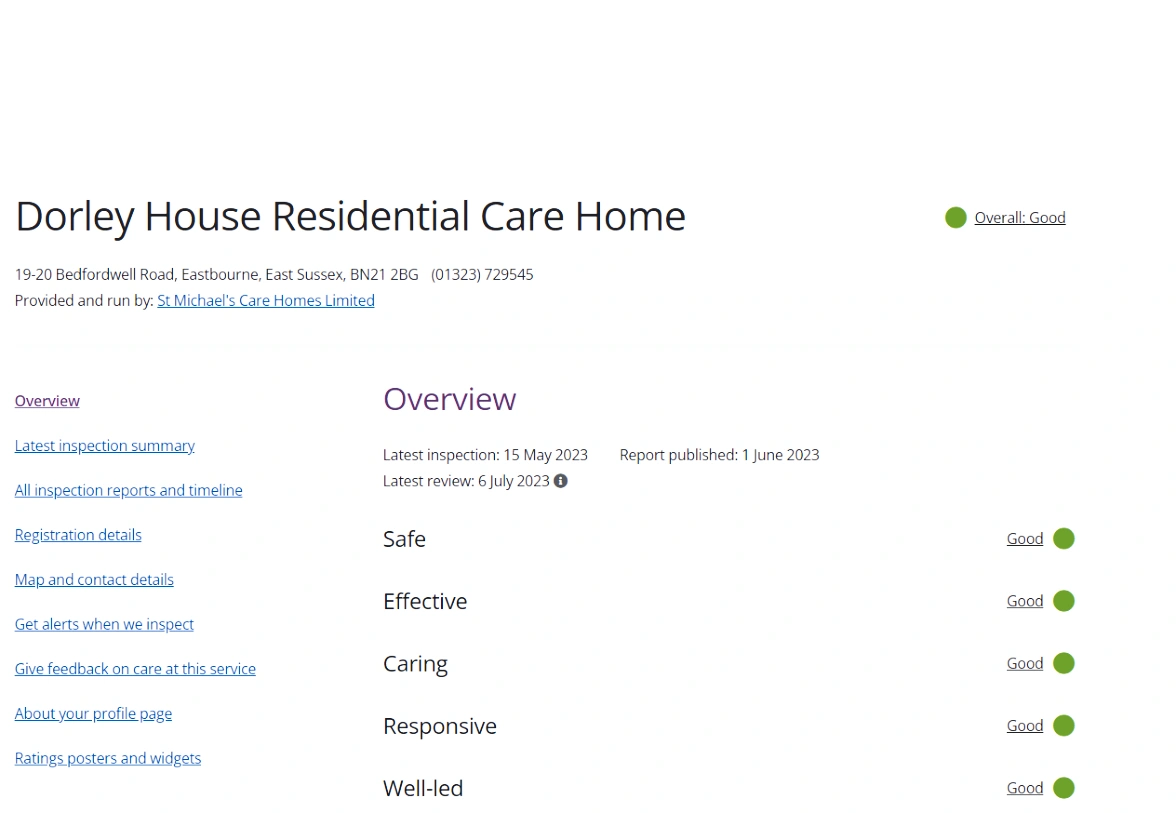Click the green rating dot for Well-led
The width and height of the screenshot is (1176, 813).
pos(1064,788)
